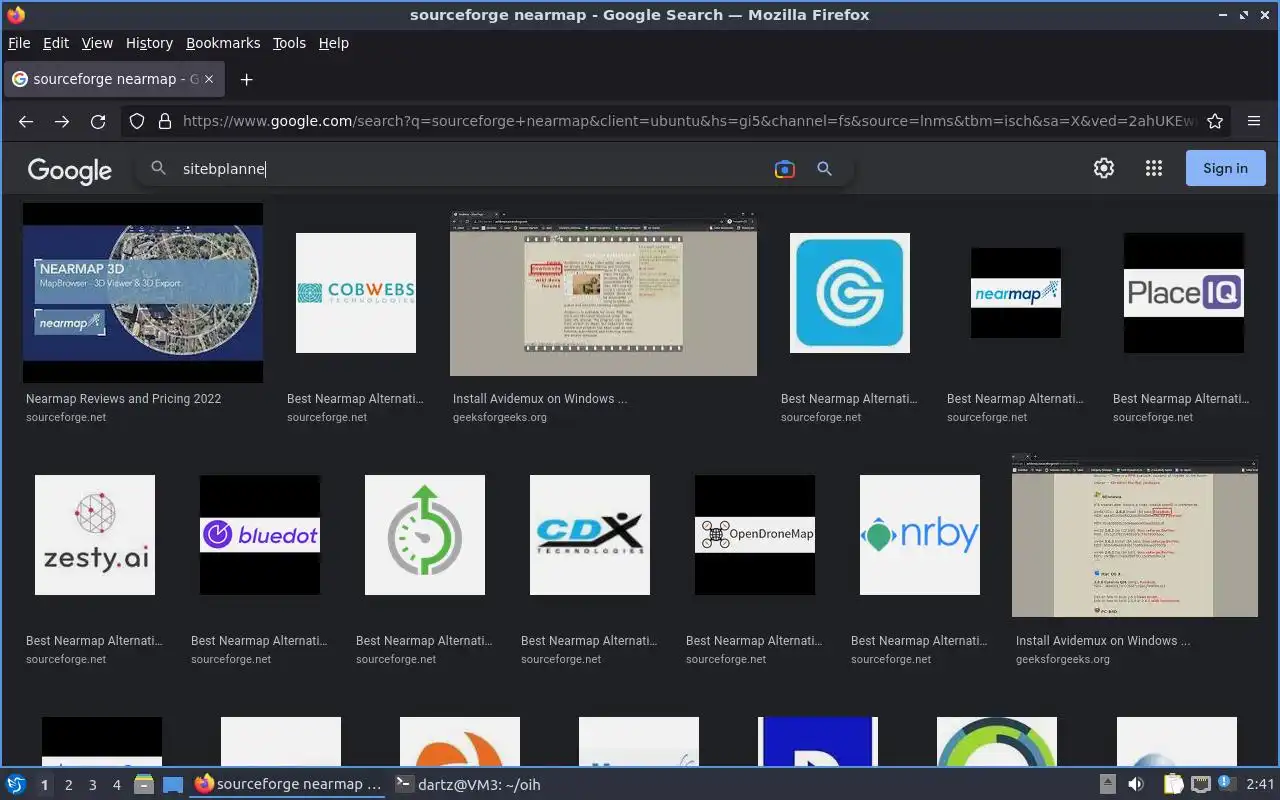
Task: Open Nearmap Reviews and Pricing 2022 link
Action: tap(124, 398)
